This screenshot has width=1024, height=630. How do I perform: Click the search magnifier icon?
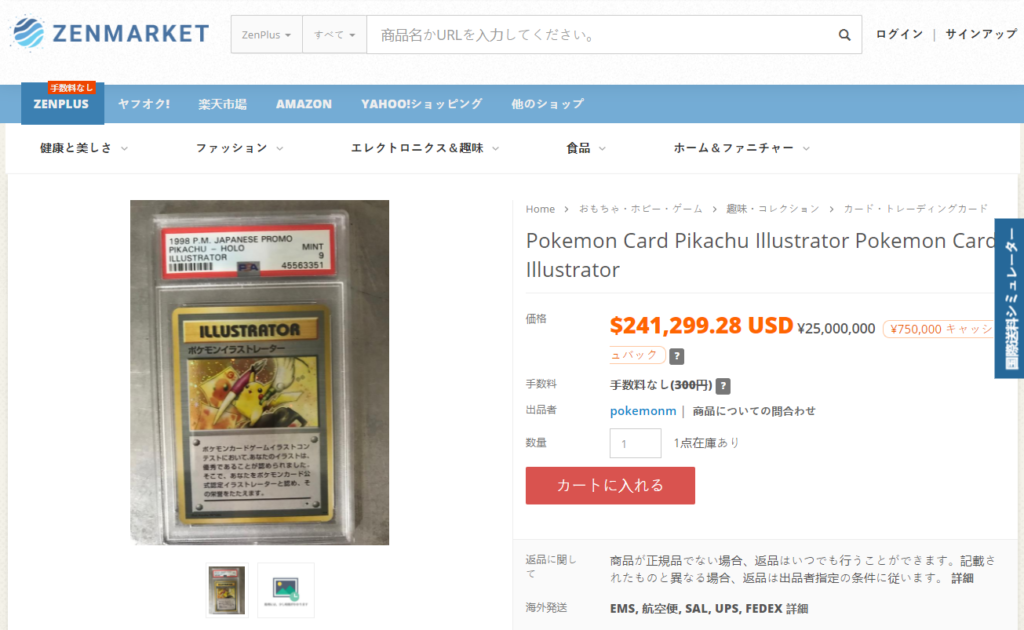click(844, 35)
